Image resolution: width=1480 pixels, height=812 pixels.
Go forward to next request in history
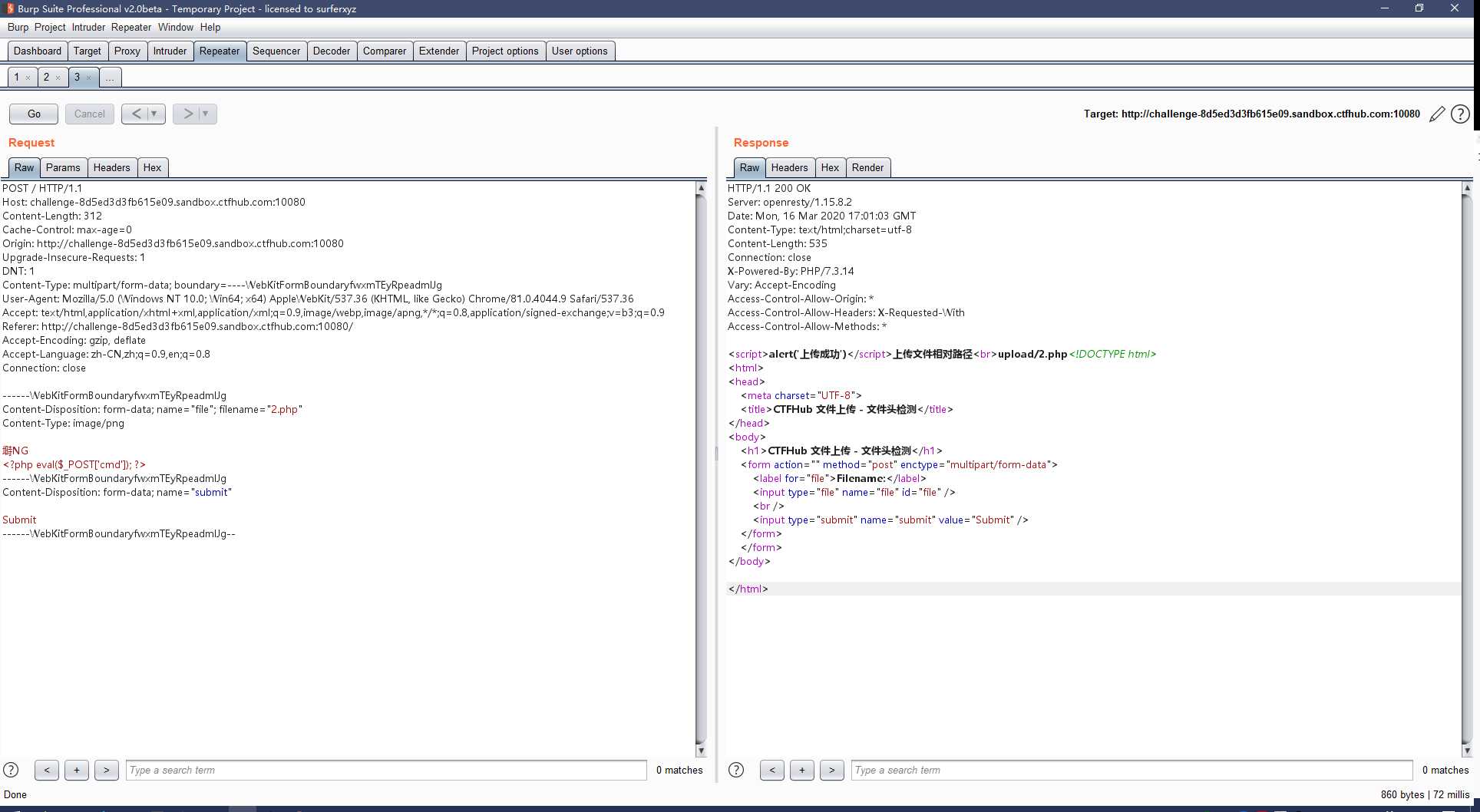pyautogui.click(x=187, y=114)
